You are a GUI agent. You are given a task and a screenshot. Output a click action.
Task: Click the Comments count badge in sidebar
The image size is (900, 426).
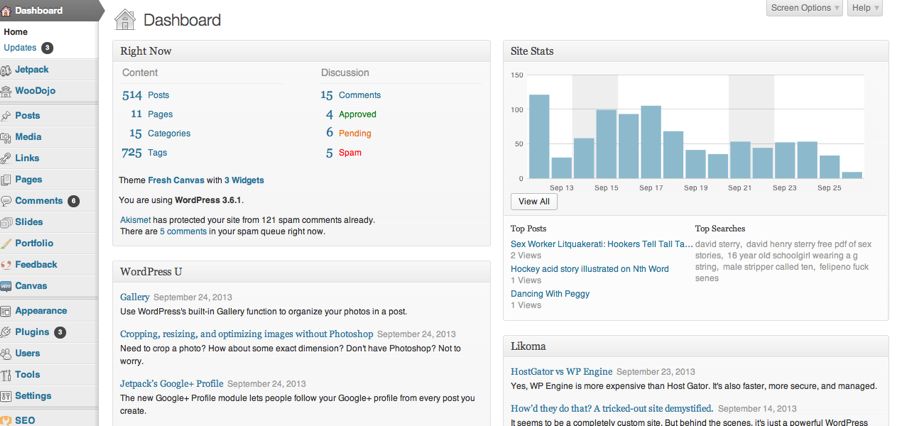(73, 201)
